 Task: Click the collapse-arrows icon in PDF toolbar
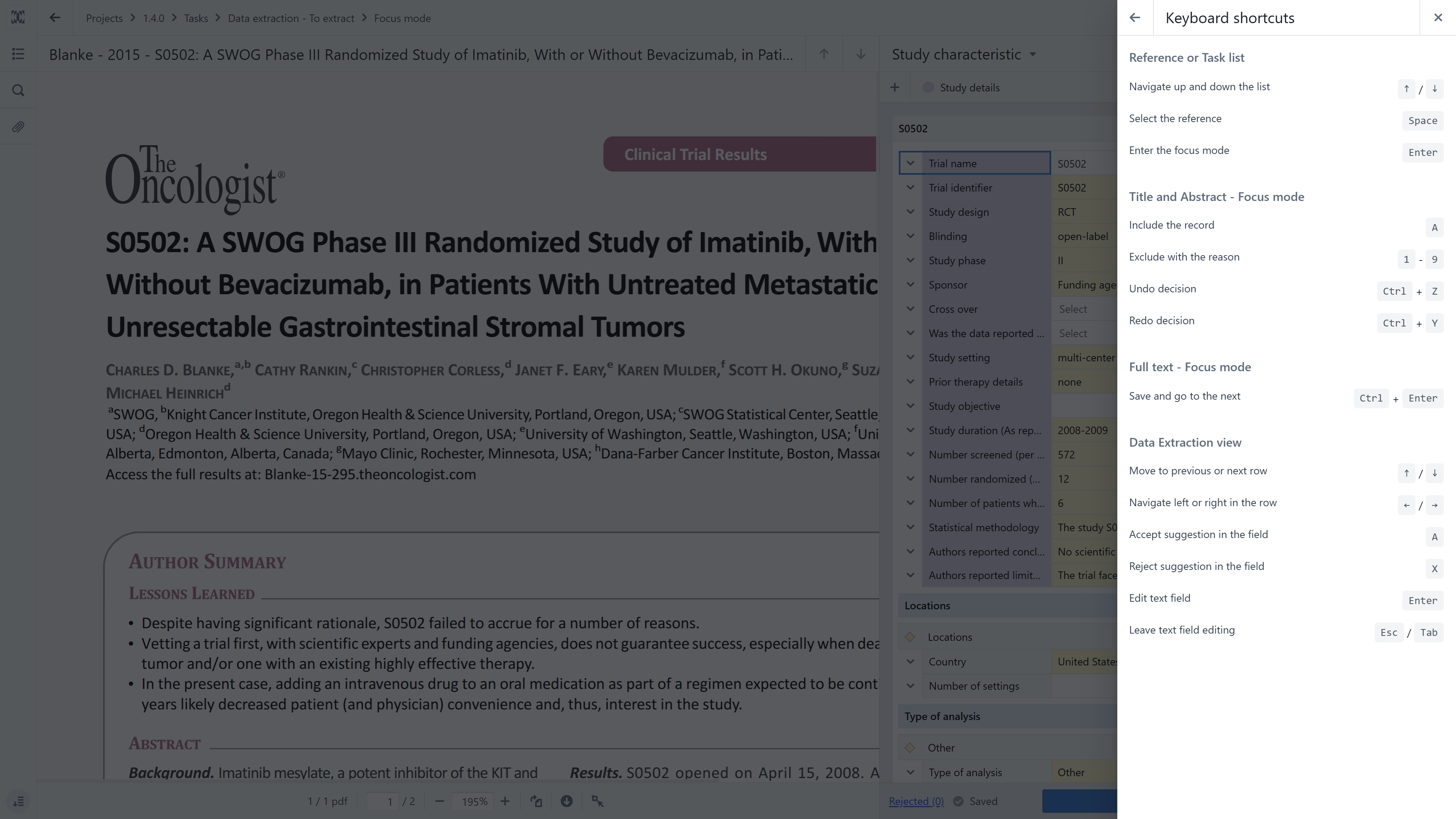598,801
